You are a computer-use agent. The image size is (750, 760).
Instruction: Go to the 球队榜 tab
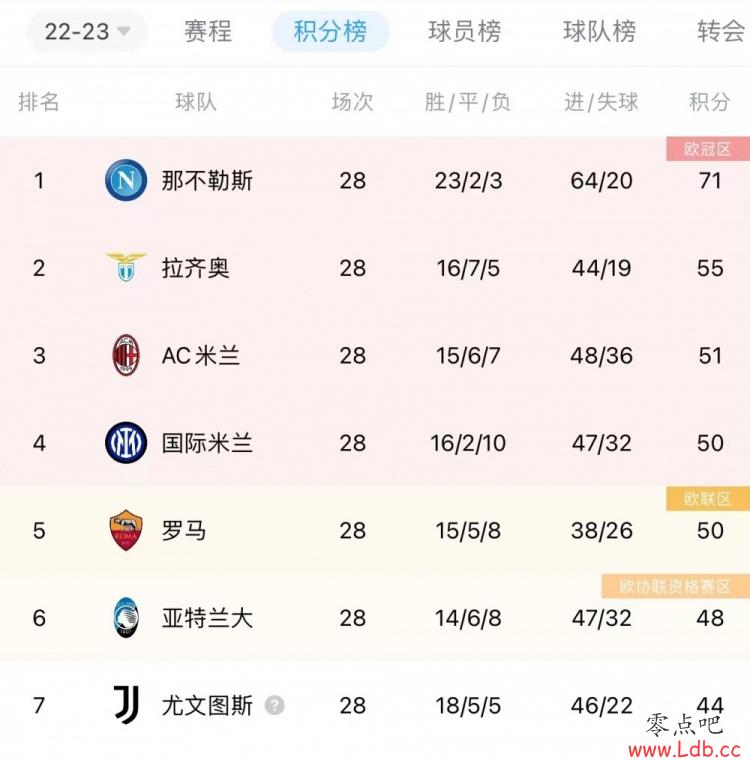coord(599,32)
